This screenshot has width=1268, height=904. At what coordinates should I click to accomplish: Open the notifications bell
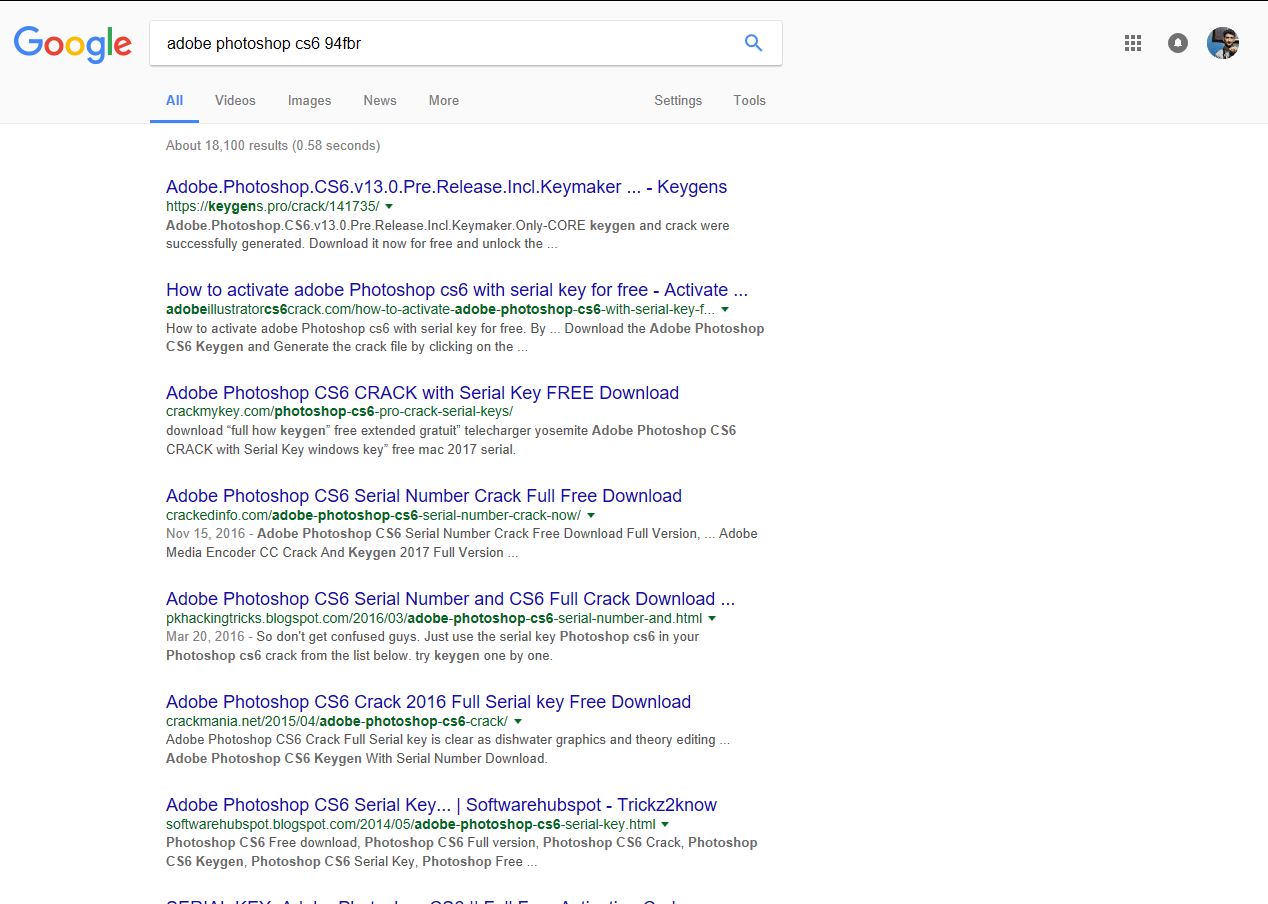(x=1178, y=43)
